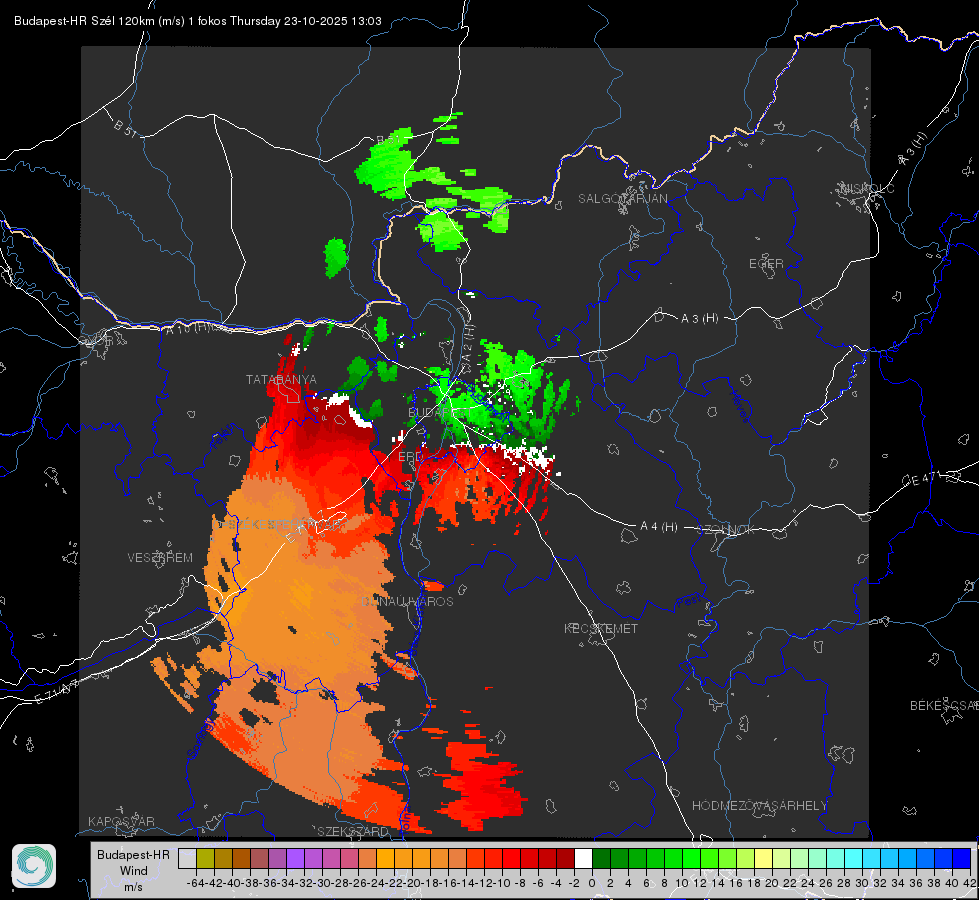This screenshot has height=900, width=979.
Task: Click the timestamp 'Thursday 23-10-2025 13:03'
Action: click(x=305, y=21)
